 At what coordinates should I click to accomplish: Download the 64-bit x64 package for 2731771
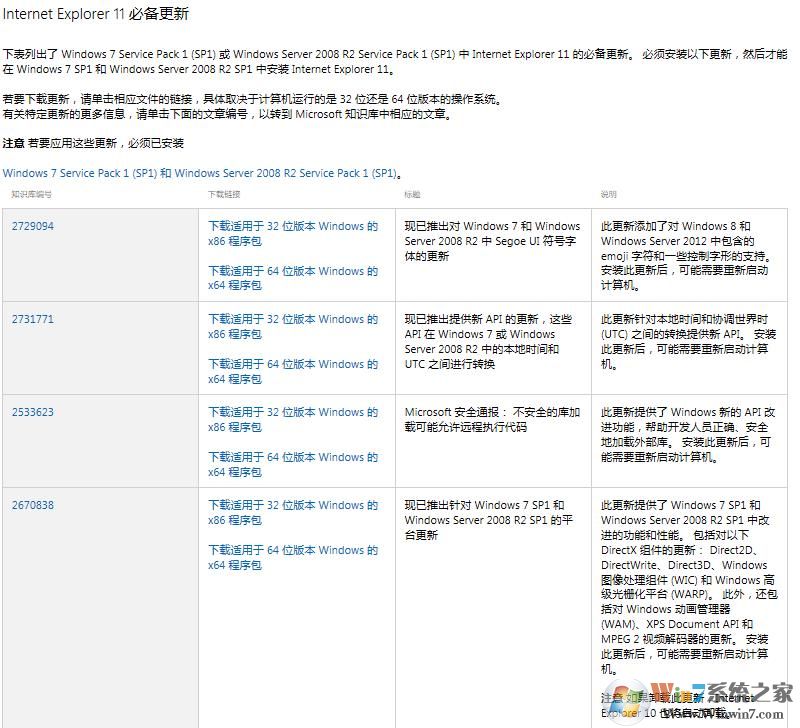tap(293, 371)
